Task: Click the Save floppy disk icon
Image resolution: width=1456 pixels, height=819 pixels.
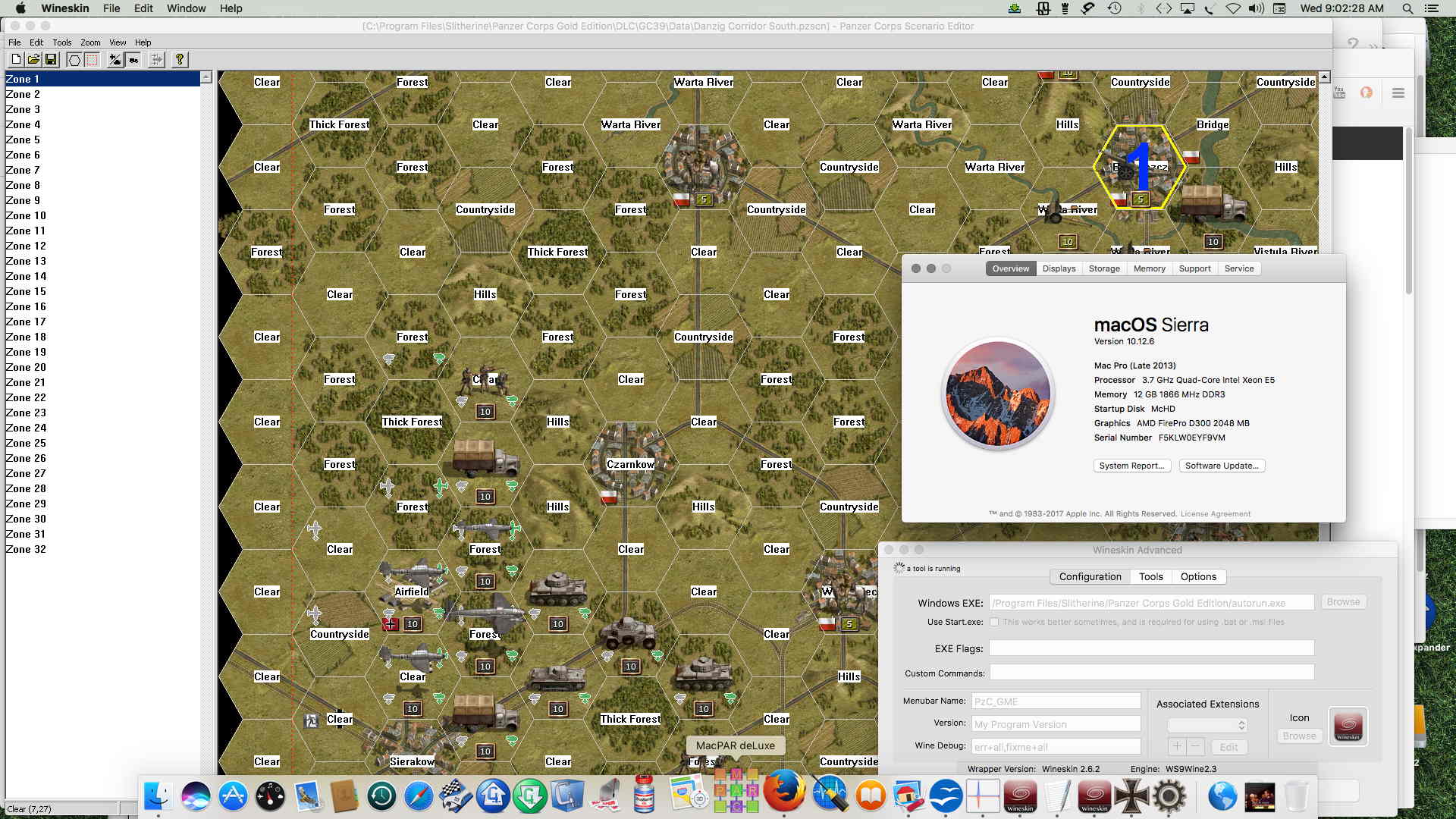Action: [x=51, y=59]
